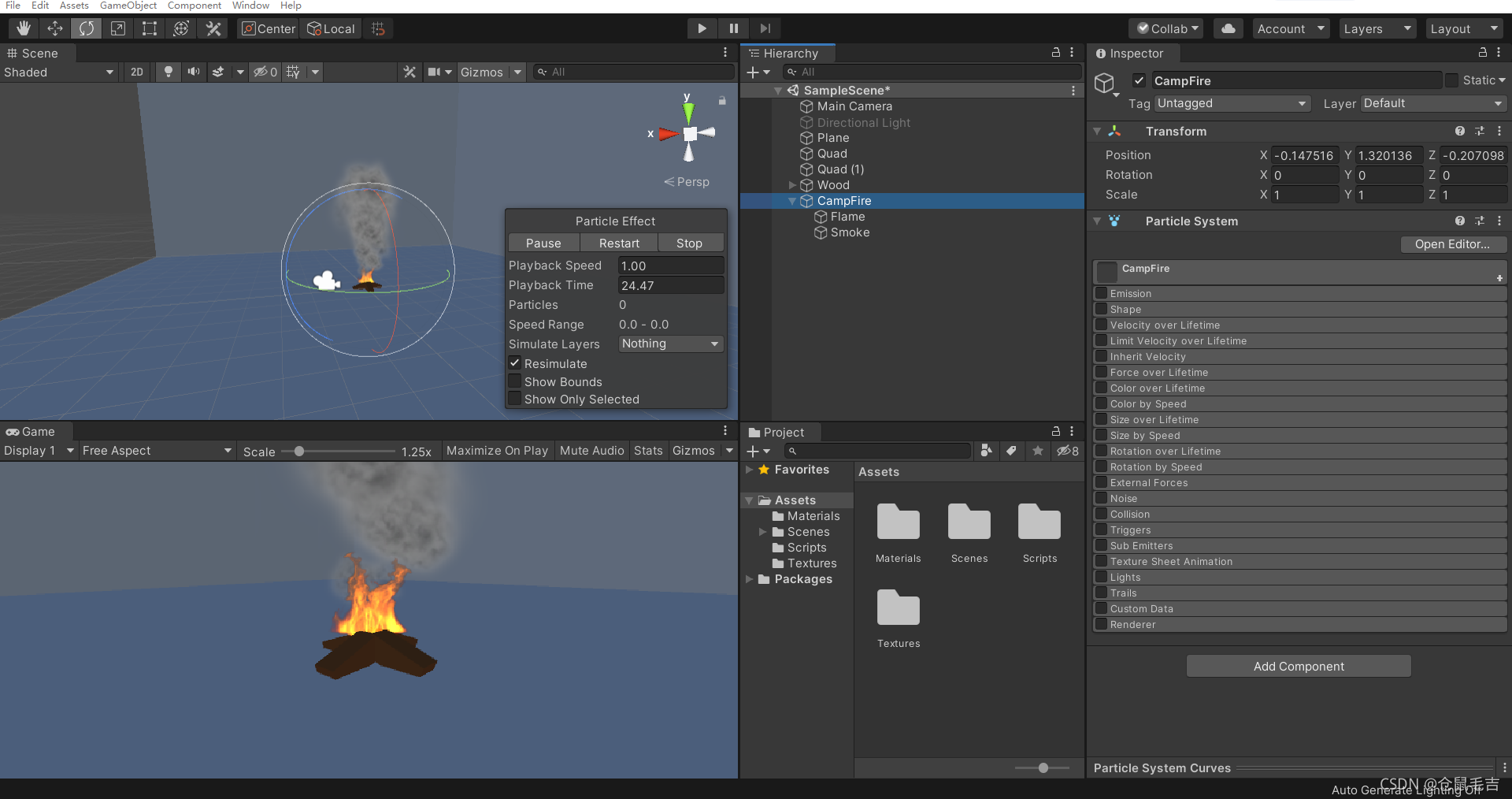Open Simulate Layers dropdown
This screenshot has height=799, width=1512.
pyautogui.click(x=670, y=344)
